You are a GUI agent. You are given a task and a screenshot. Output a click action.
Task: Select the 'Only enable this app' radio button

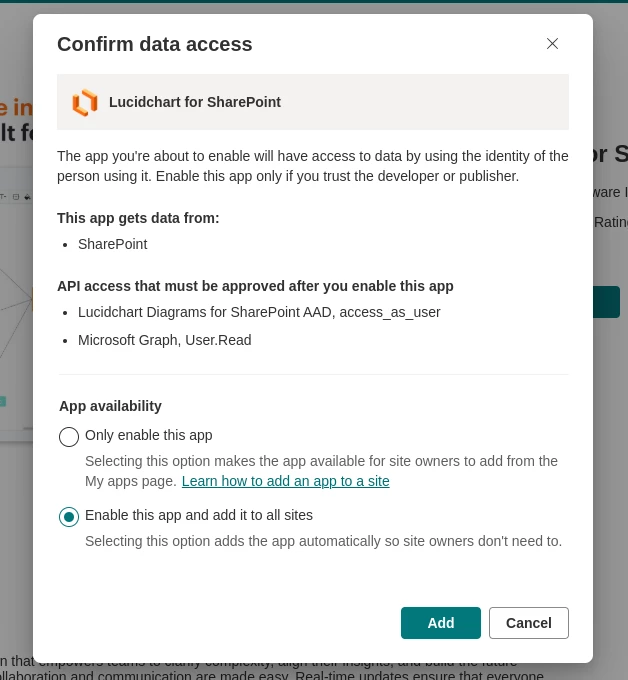69,436
